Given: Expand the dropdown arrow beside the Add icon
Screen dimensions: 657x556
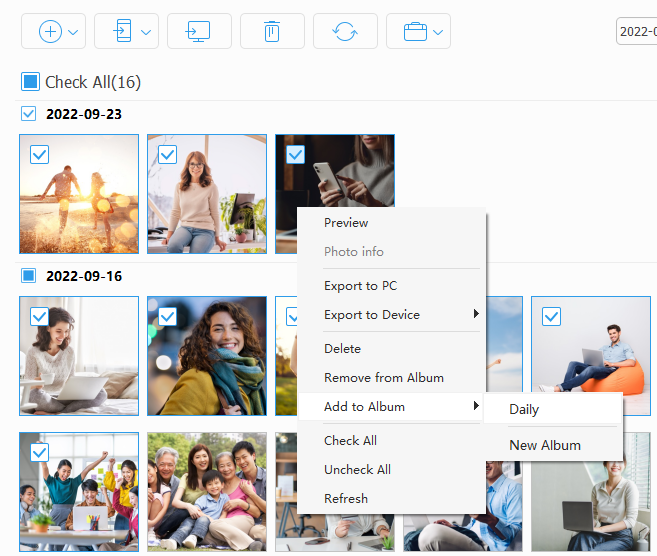Looking at the screenshot, I should (75, 32).
